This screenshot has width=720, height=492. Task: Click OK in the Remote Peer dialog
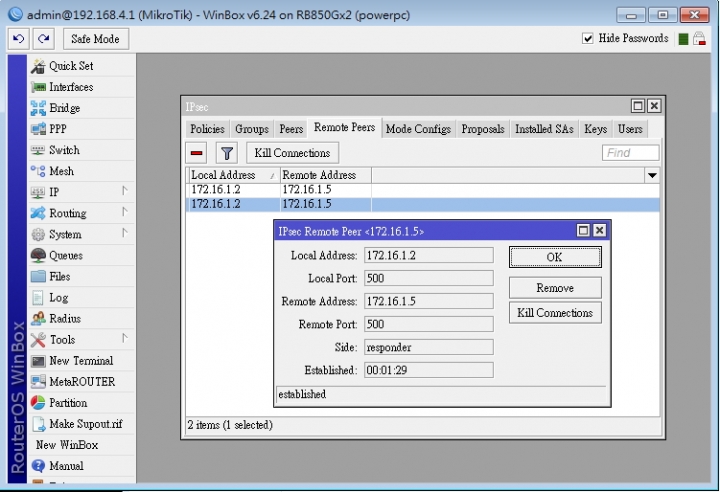tap(555, 257)
